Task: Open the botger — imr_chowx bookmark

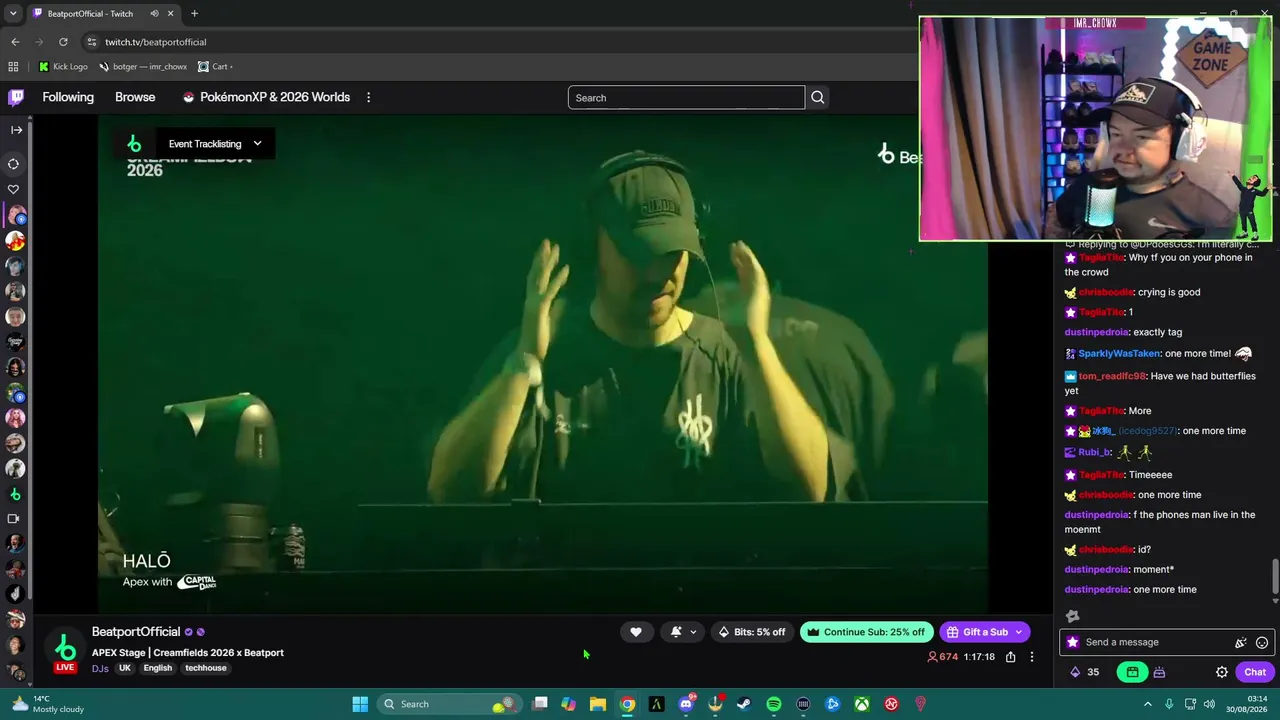Action: (143, 67)
